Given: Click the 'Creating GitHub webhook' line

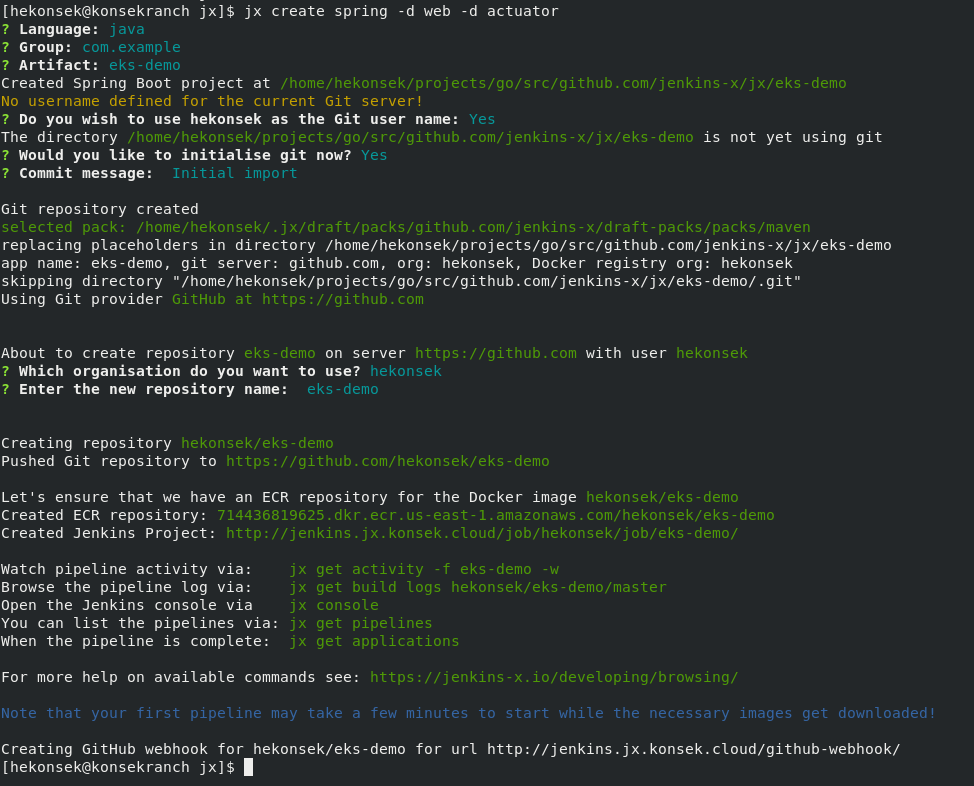Looking at the screenshot, I should tap(450, 750).
